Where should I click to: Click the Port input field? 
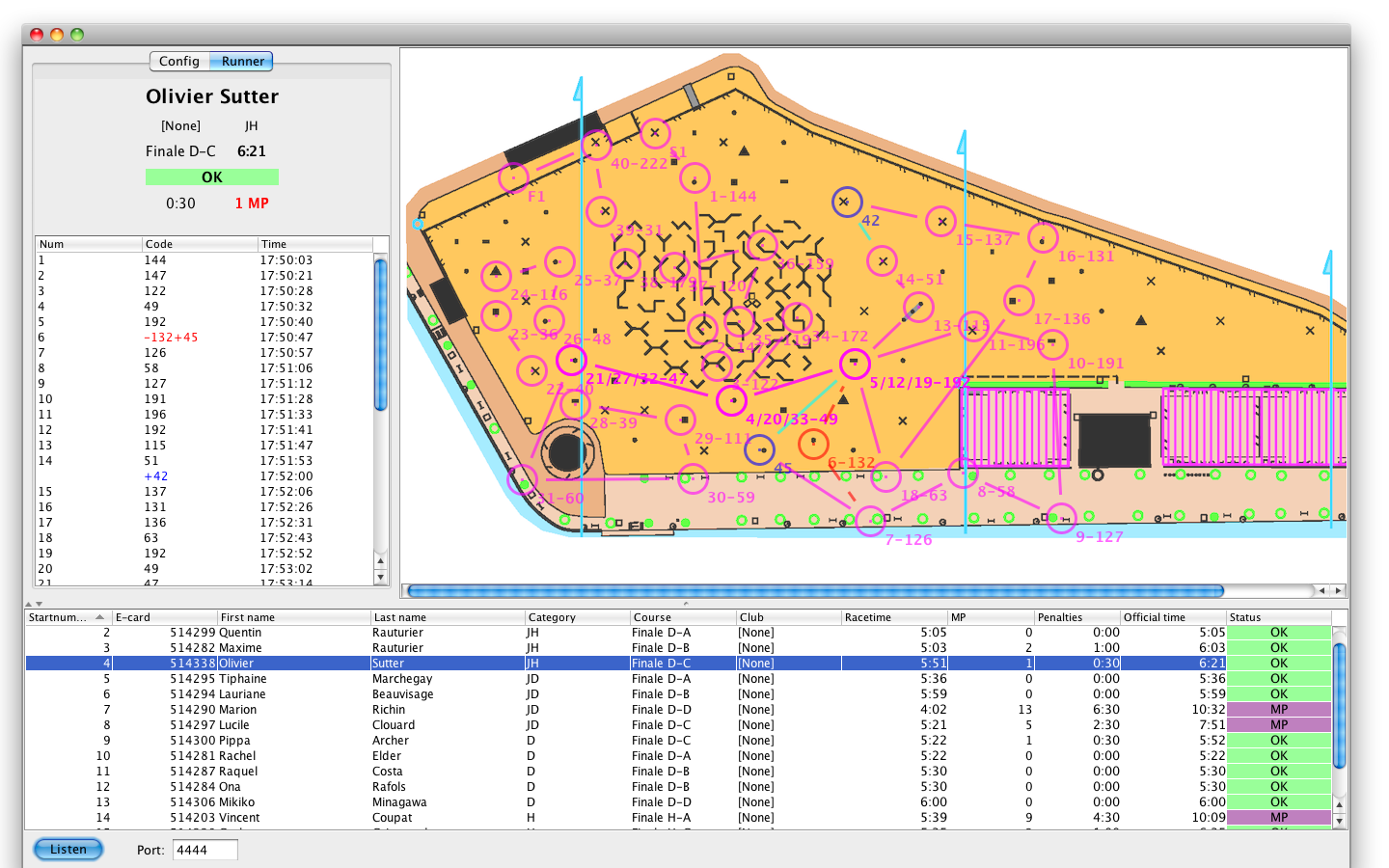point(204,850)
